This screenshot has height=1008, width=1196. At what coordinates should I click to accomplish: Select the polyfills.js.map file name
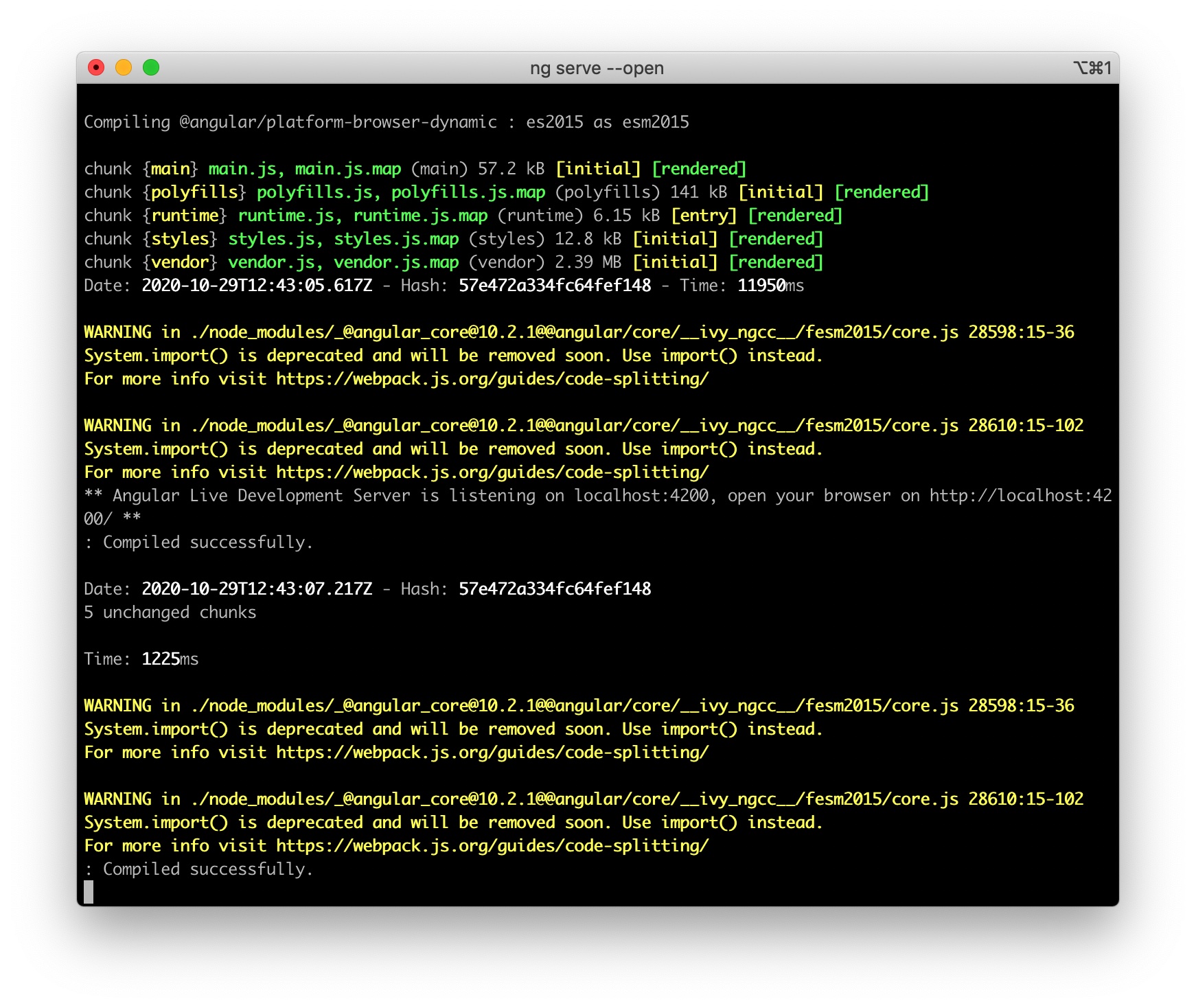[468, 192]
